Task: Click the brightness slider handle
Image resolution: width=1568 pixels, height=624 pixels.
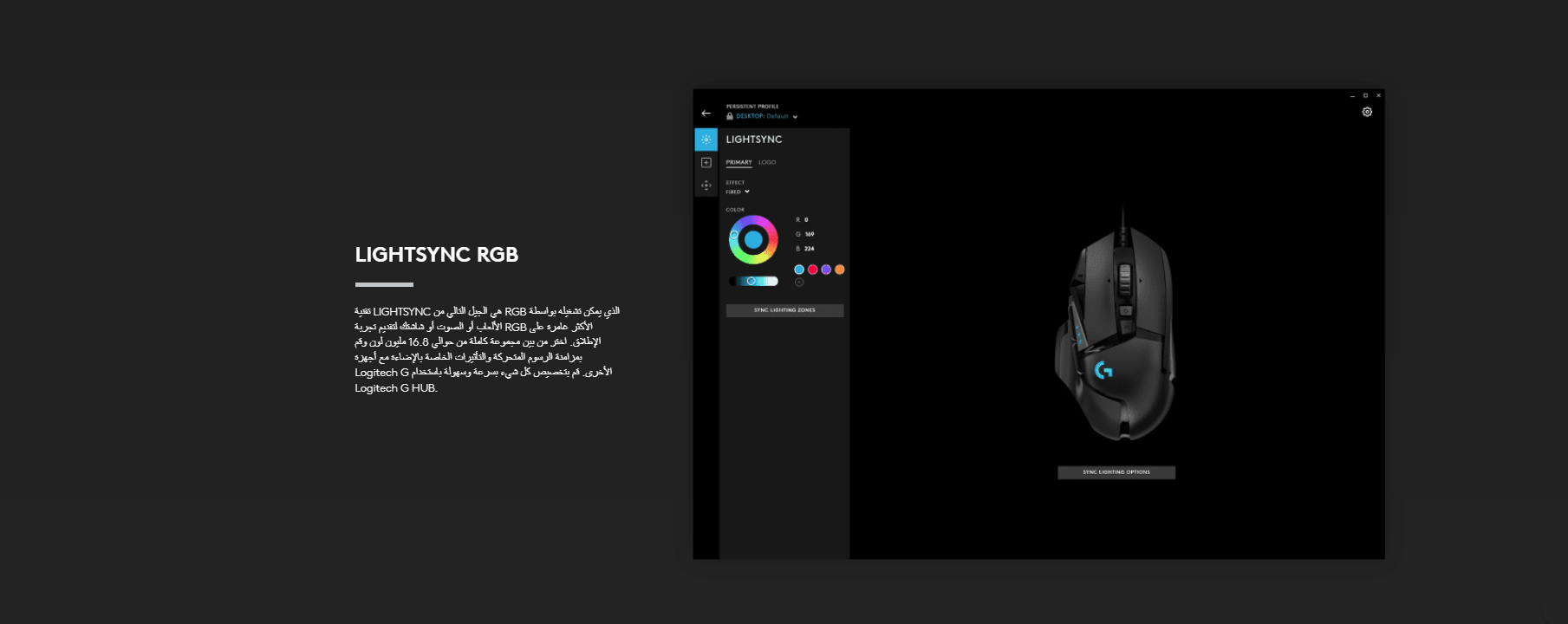Action: [751, 281]
